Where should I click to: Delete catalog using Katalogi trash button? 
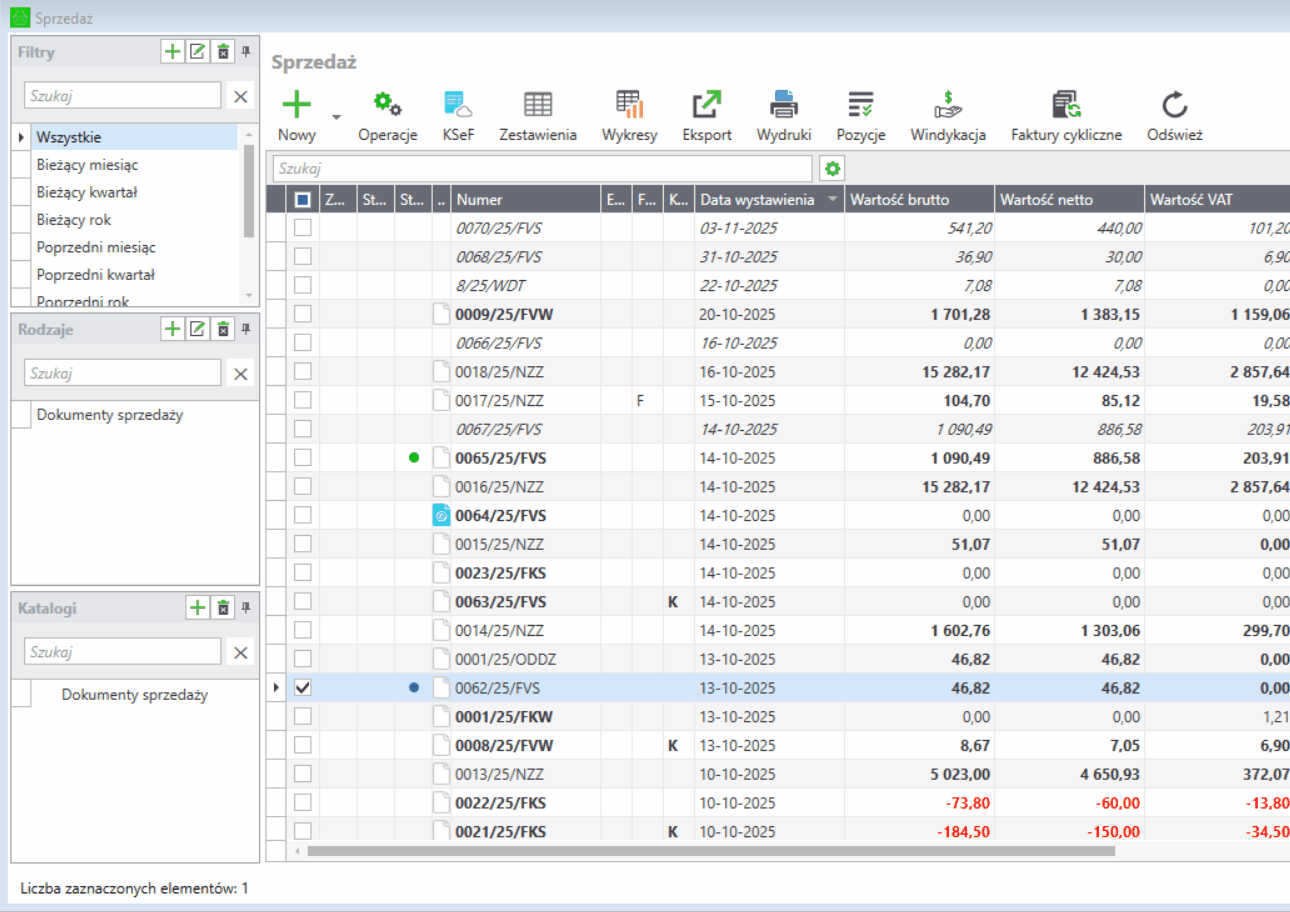point(224,607)
